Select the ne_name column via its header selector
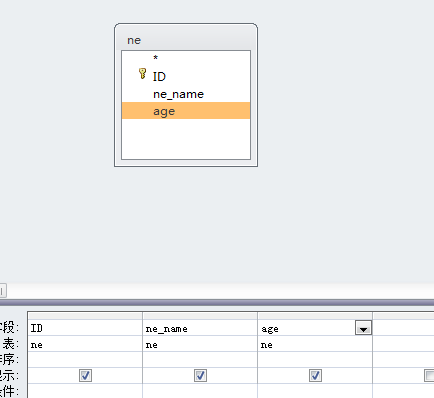This screenshot has height=398, width=434. 200,316
